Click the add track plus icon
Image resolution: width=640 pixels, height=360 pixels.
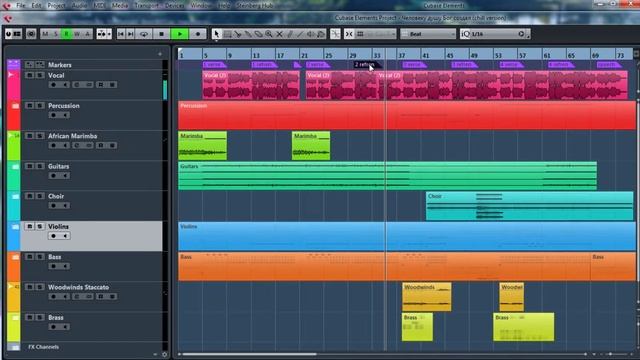coord(160,54)
